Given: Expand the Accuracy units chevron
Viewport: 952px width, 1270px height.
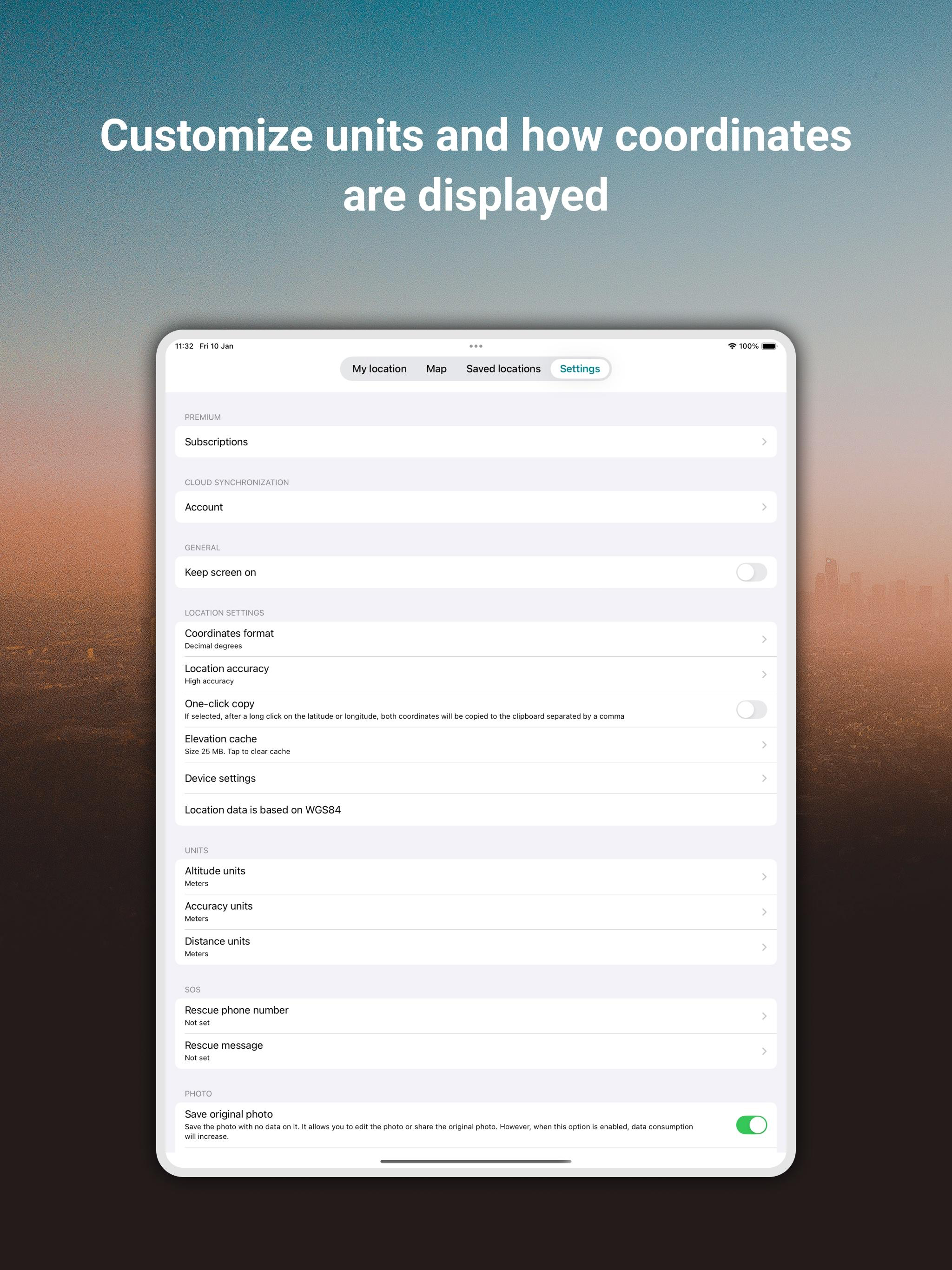Looking at the screenshot, I should [764, 912].
